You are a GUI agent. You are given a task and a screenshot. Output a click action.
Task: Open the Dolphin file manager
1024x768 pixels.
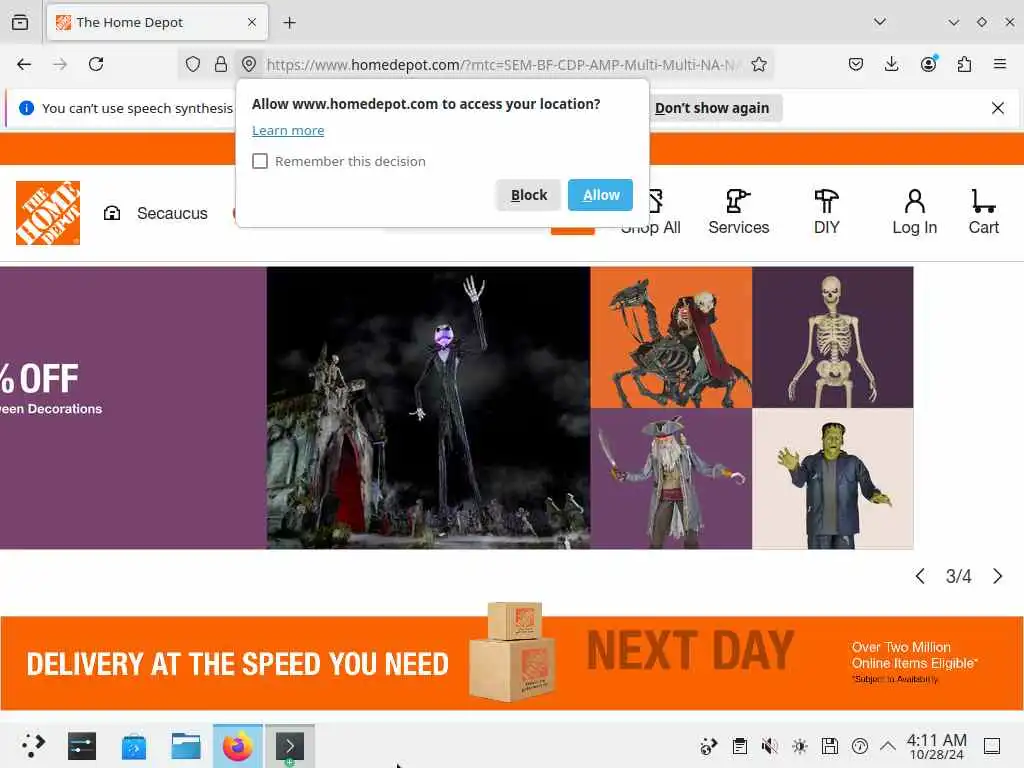pyautogui.click(x=185, y=746)
